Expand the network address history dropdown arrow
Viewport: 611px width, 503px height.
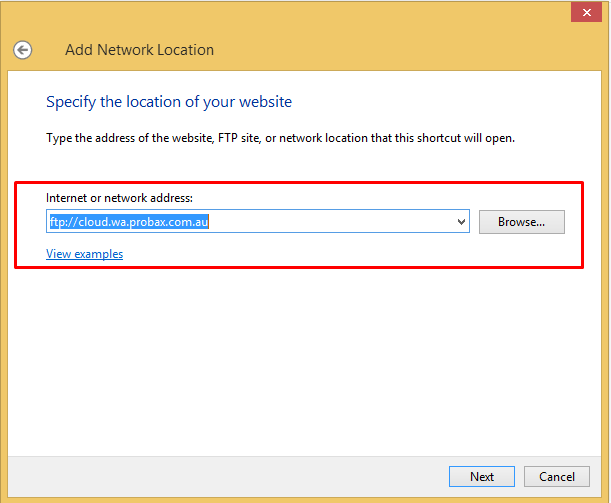tap(461, 222)
